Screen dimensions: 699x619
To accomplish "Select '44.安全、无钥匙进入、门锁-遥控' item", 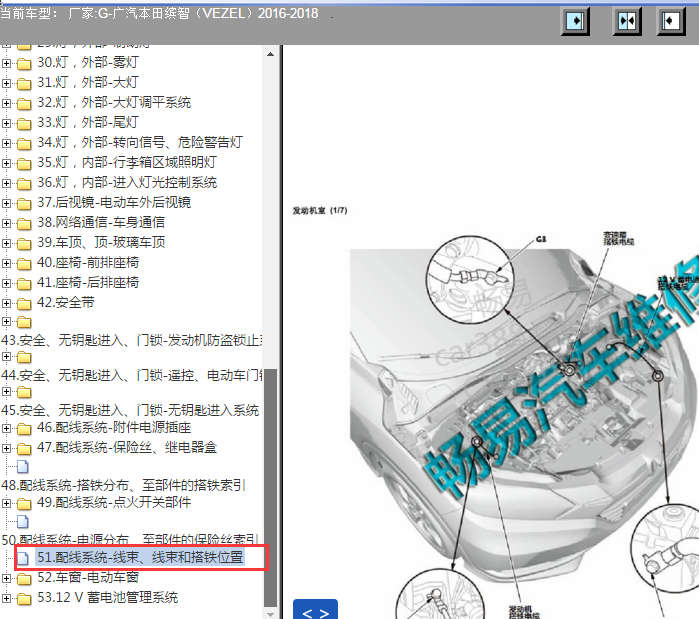I will pyautogui.click(x=132, y=376).
